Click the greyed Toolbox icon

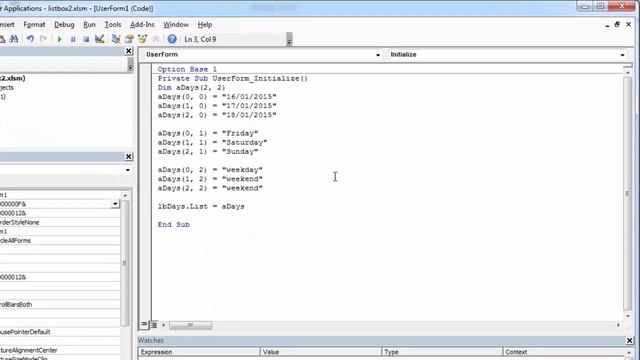click(x=156, y=39)
